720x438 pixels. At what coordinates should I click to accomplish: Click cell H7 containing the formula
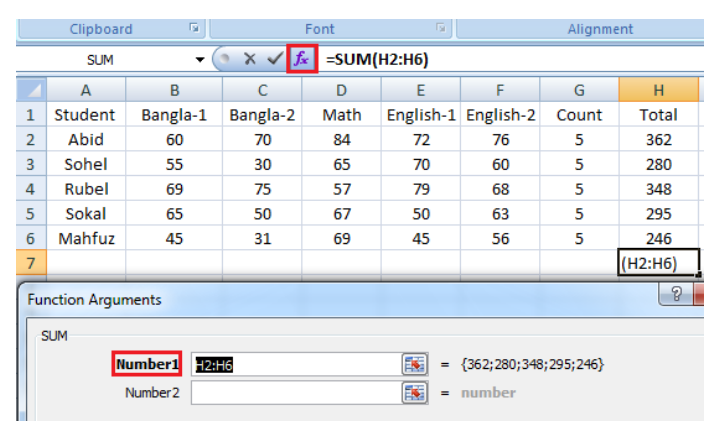point(658,264)
